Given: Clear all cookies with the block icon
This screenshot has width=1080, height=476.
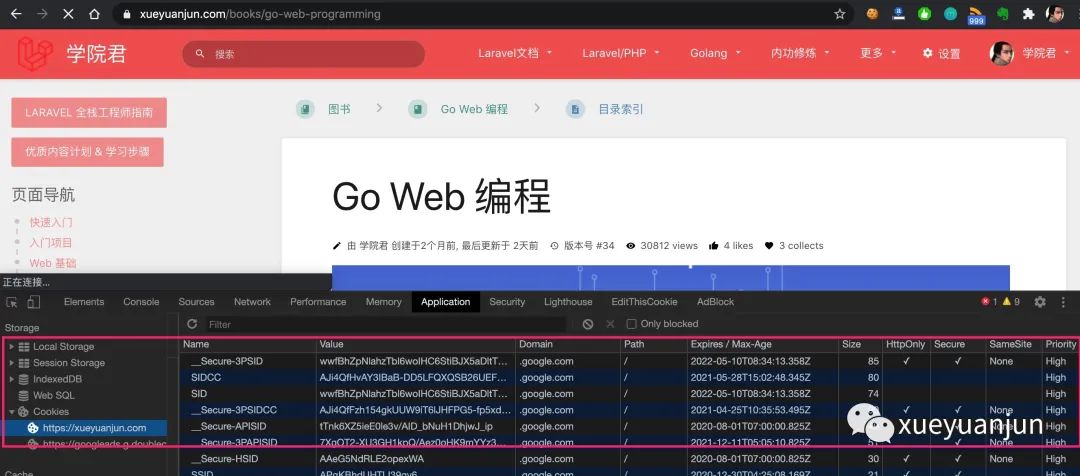Looking at the screenshot, I should click(588, 324).
